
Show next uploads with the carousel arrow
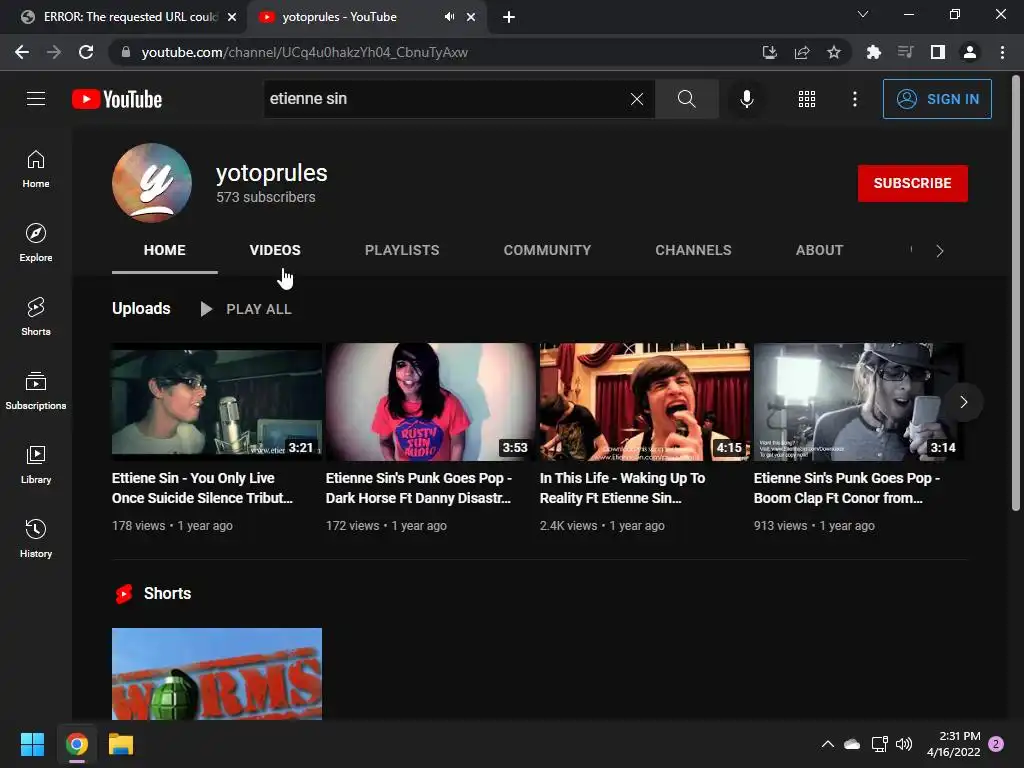coord(963,402)
